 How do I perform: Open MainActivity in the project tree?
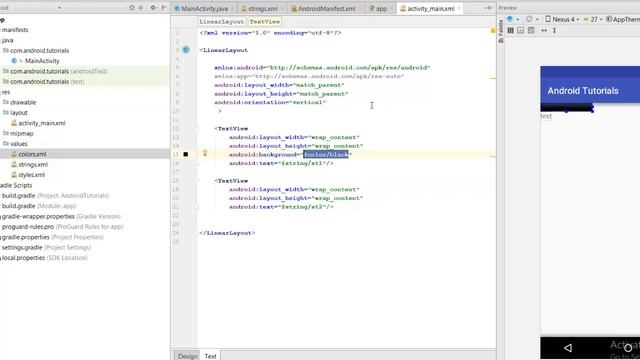click(36, 61)
